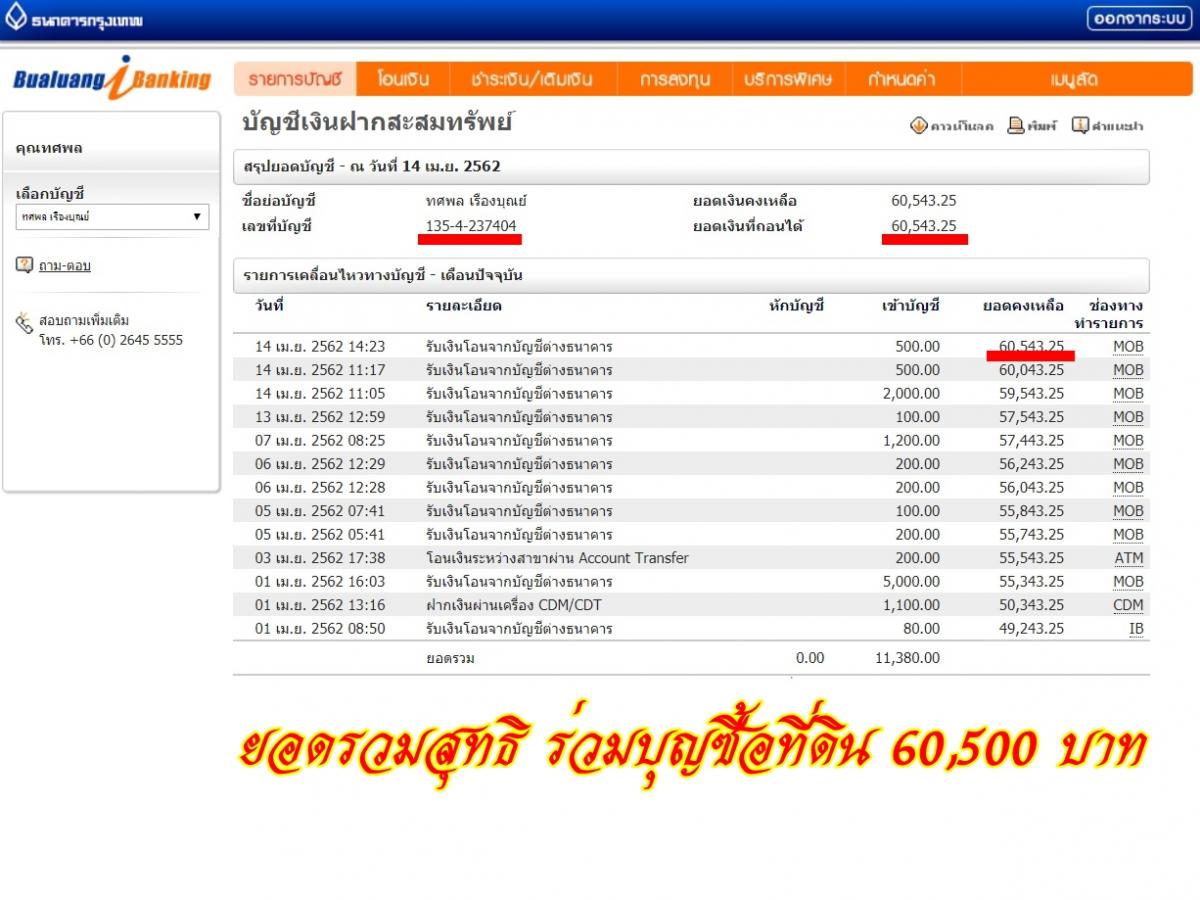Click the telephone contact icon
The height and width of the screenshot is (900, 1200).
point(25,323)
